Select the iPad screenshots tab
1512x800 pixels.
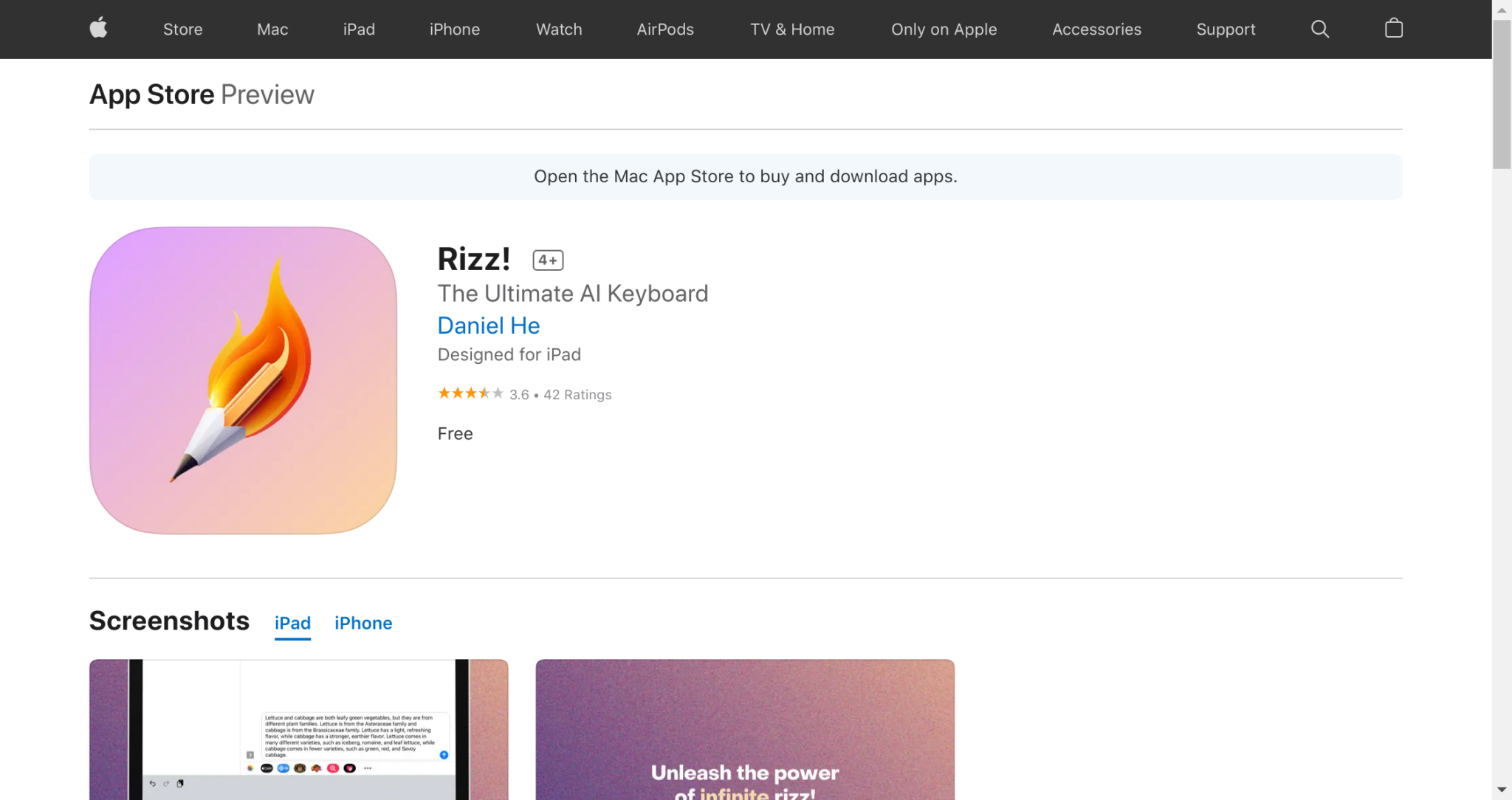292,623
